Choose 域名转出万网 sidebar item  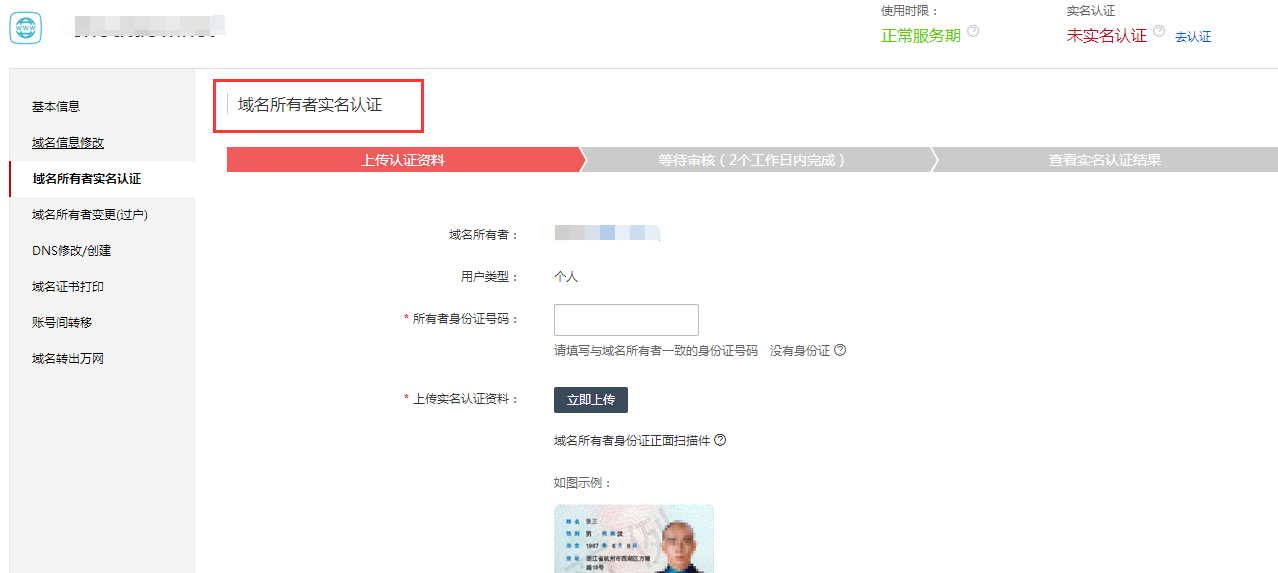coord(68,359)
